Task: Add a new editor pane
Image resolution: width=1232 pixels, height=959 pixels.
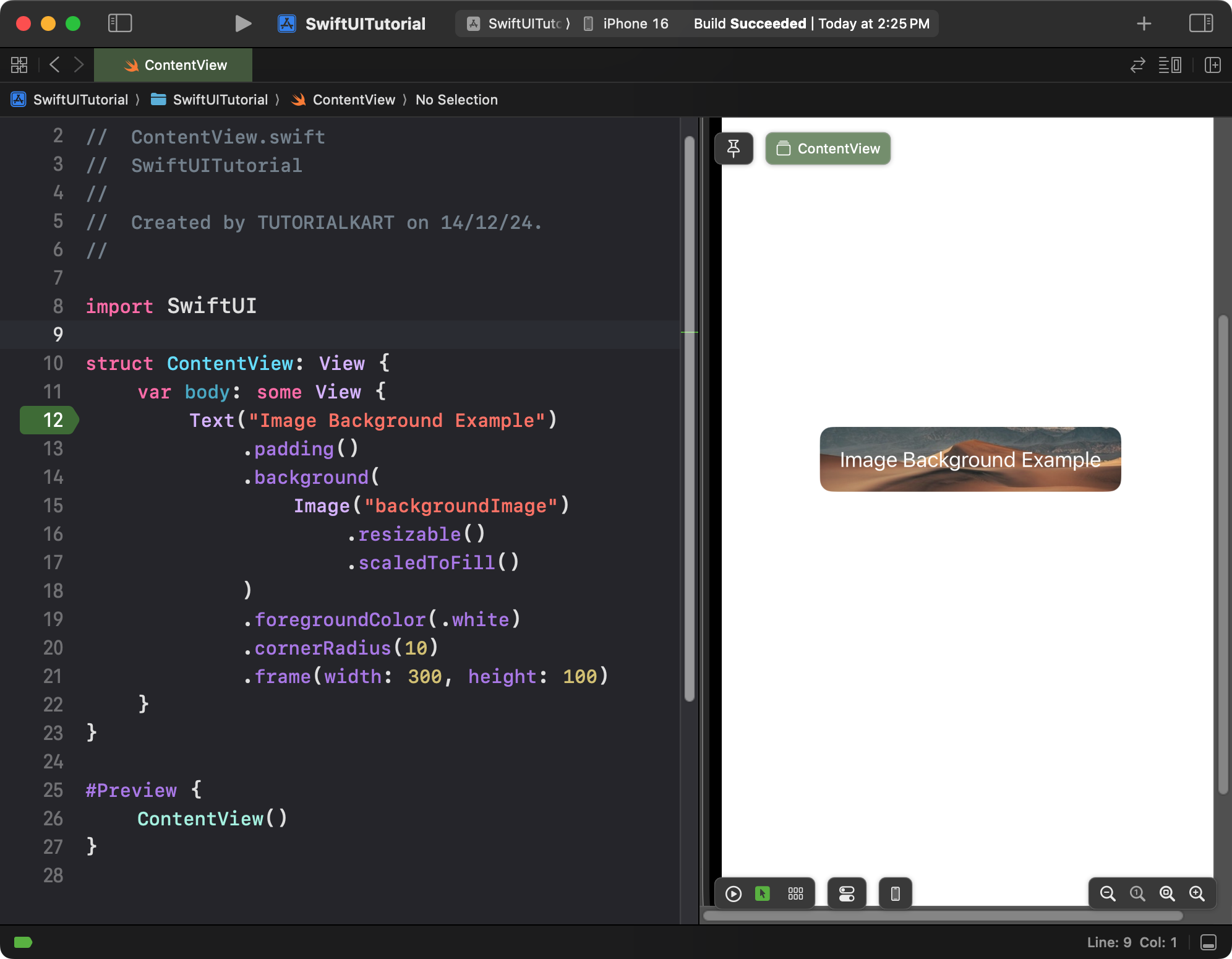Action: pos(1213,65)
